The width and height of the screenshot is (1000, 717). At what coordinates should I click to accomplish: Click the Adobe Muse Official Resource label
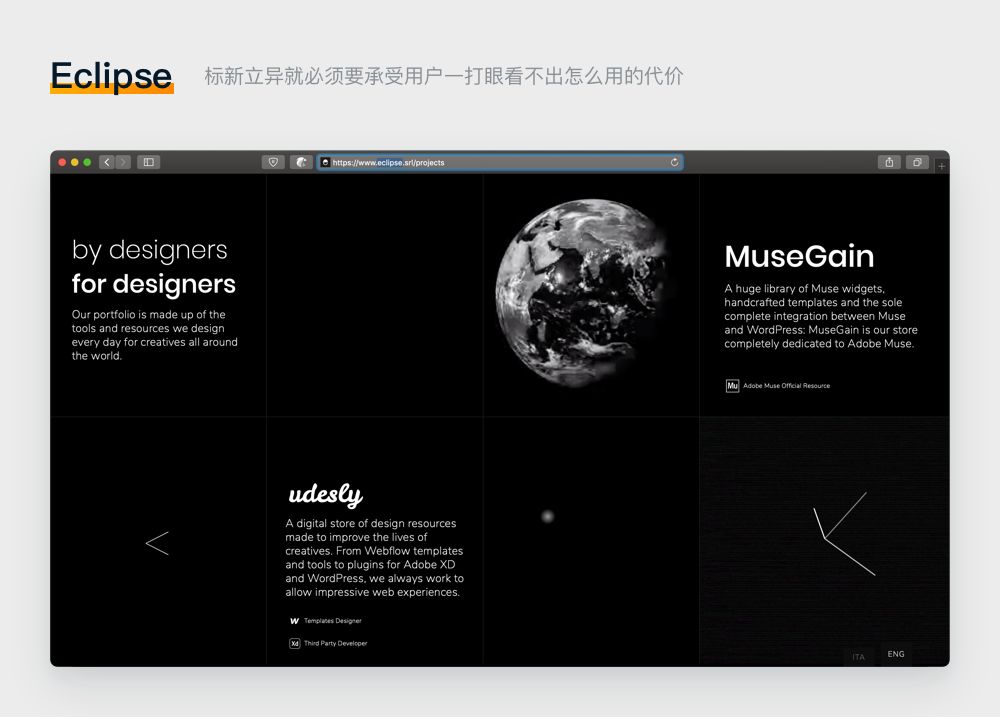pyautogui.click(x=786, y=386)
